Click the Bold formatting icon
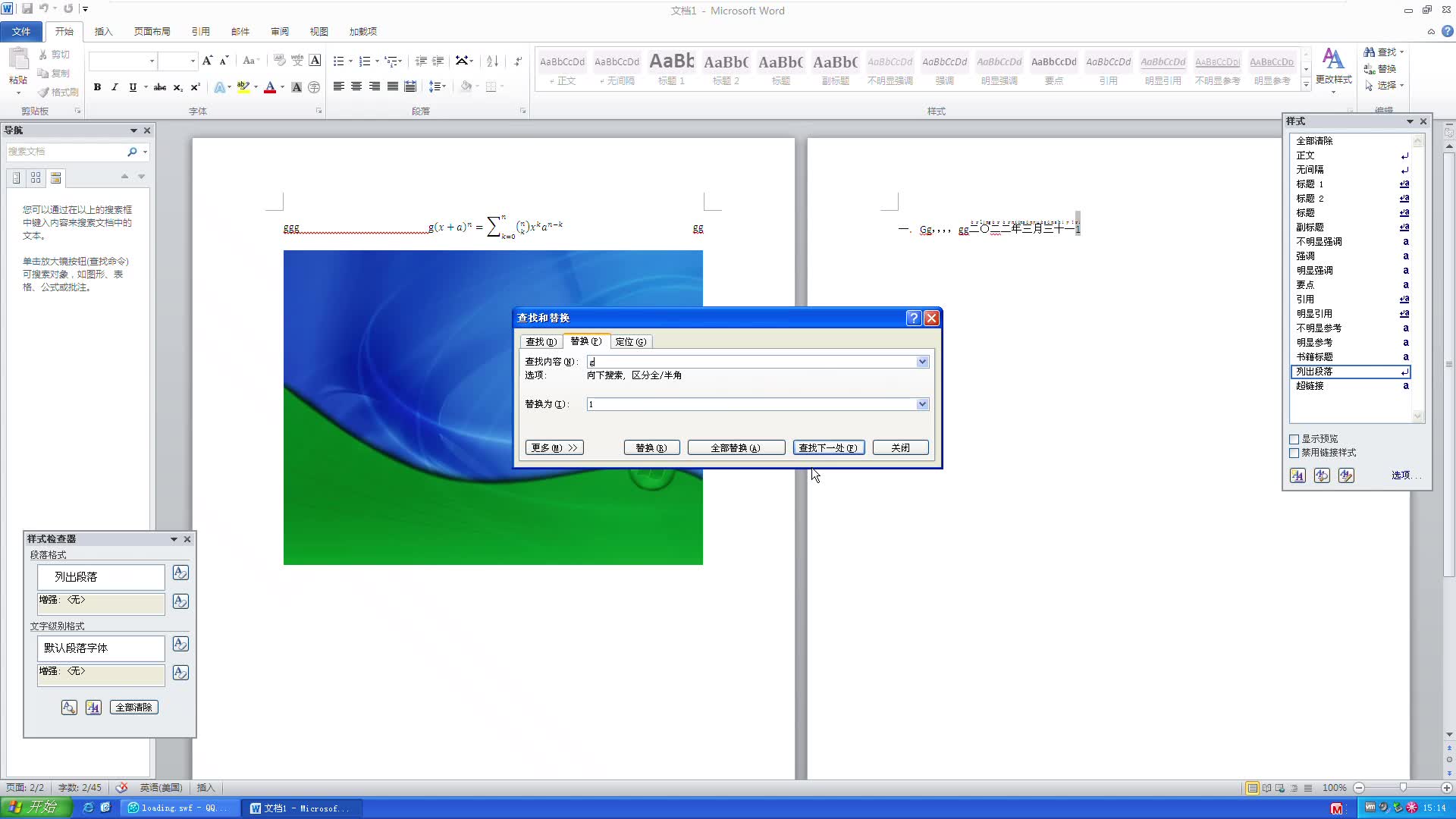Screen dimensions: 1456x819 pyautogui.click(x=97, y=87)
